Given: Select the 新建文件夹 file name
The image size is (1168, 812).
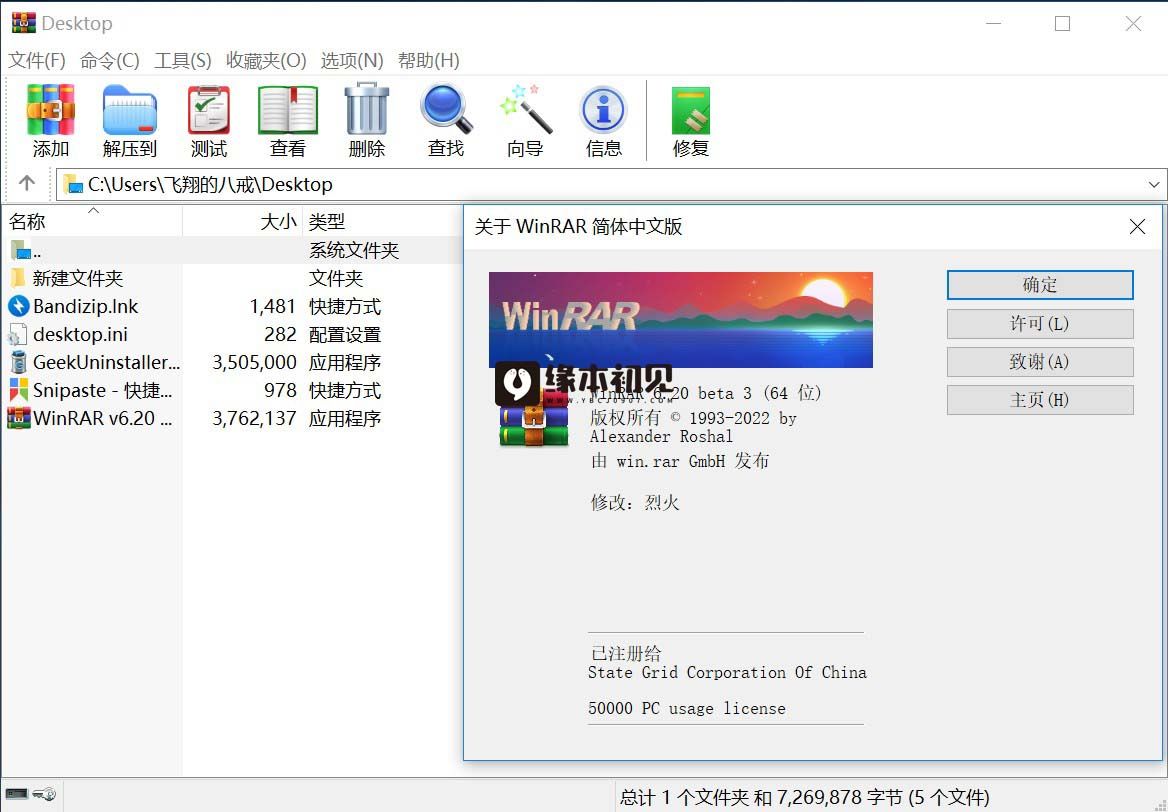Looking at the screenshot, I should (77, 279).
